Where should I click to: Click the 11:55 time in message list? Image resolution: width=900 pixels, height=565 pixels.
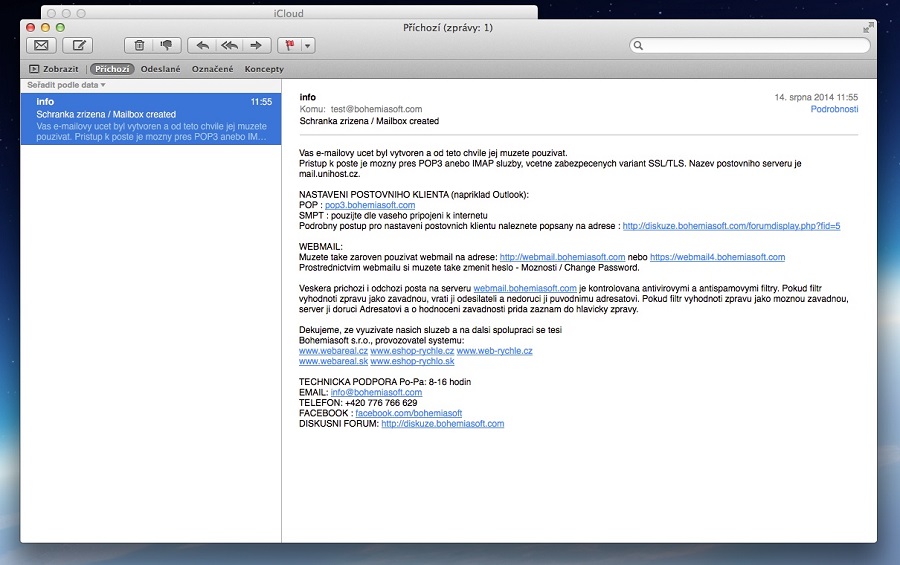(x=261, y=102)
